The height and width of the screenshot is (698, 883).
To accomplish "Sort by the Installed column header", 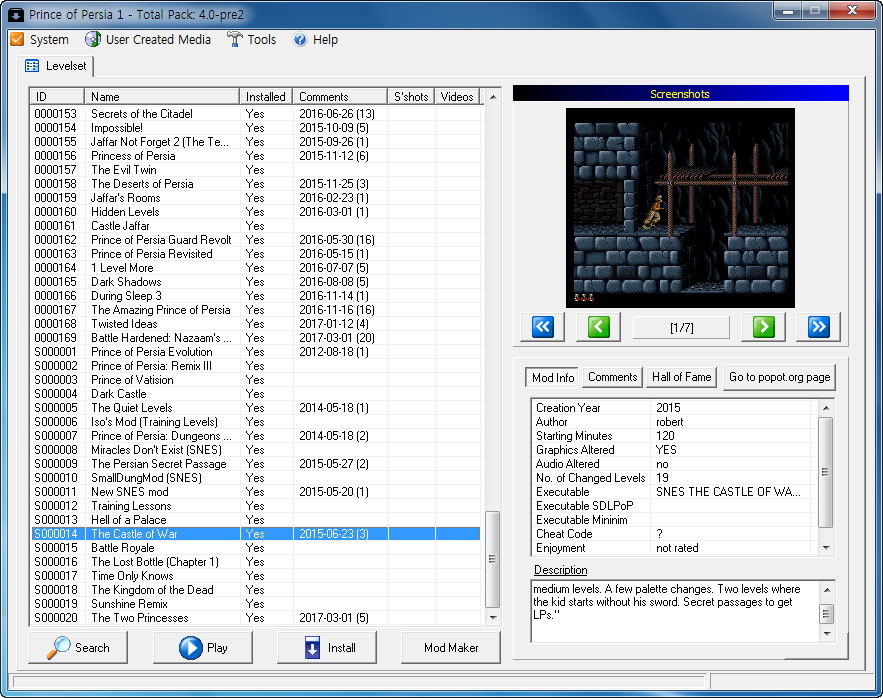I will (x=266, y=97).
